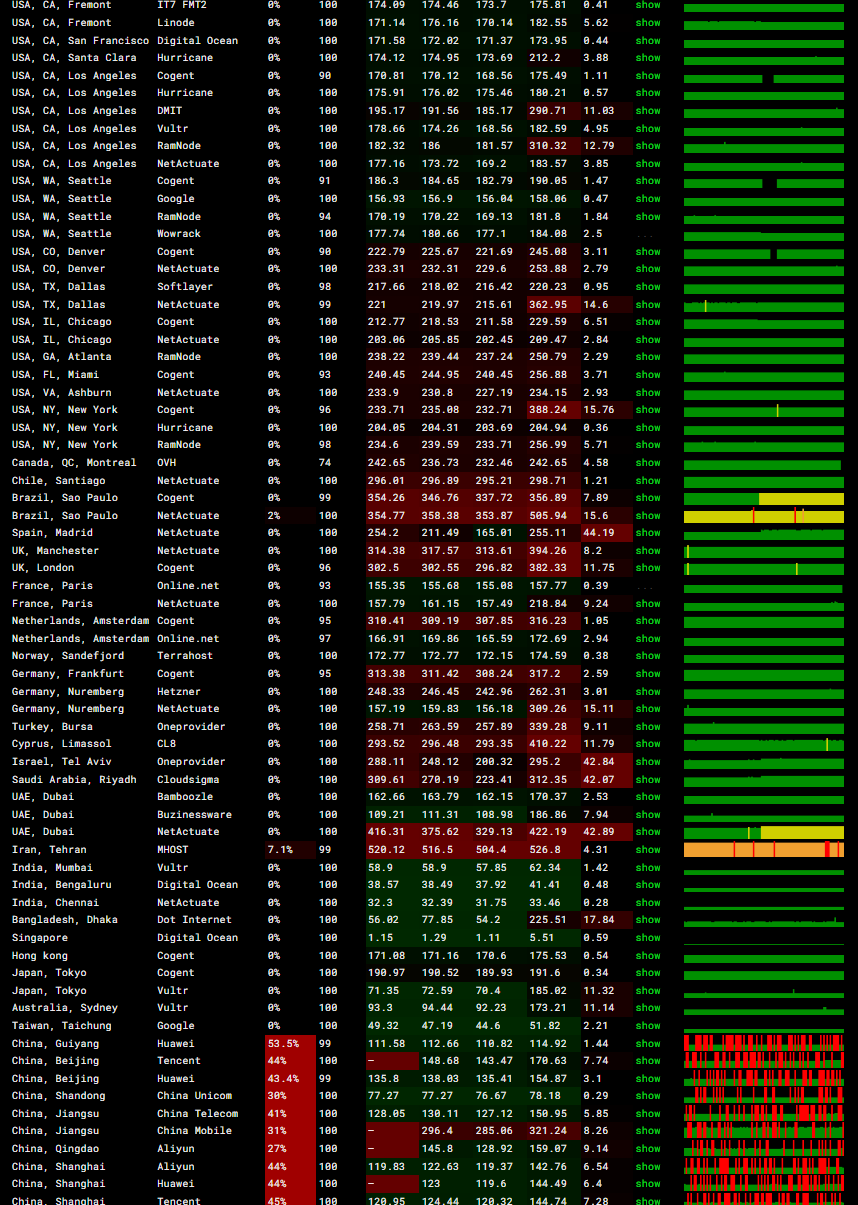Open show link for Seattle Google row
The width and height of the screenshot is (858, 1205).
click(x=648, y=199)
